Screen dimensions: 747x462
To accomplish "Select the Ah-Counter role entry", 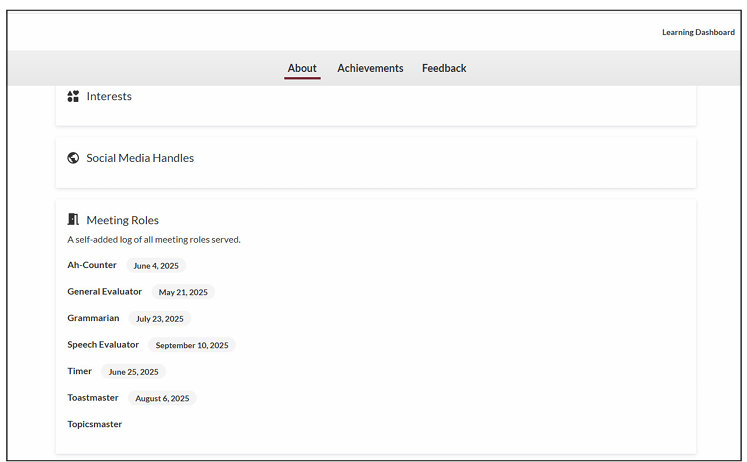I will (x=92, y=265).
